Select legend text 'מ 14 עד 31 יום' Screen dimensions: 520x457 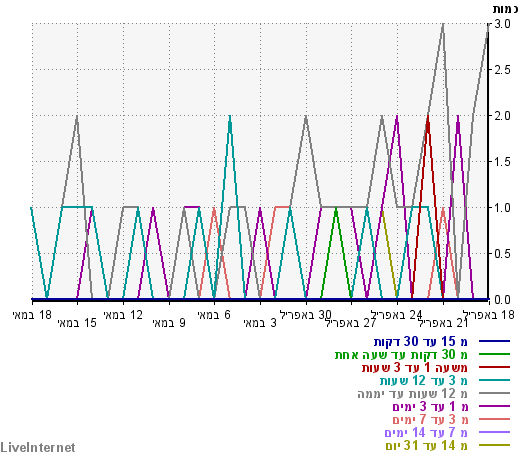pyautogui.click(x=427, y=445)
